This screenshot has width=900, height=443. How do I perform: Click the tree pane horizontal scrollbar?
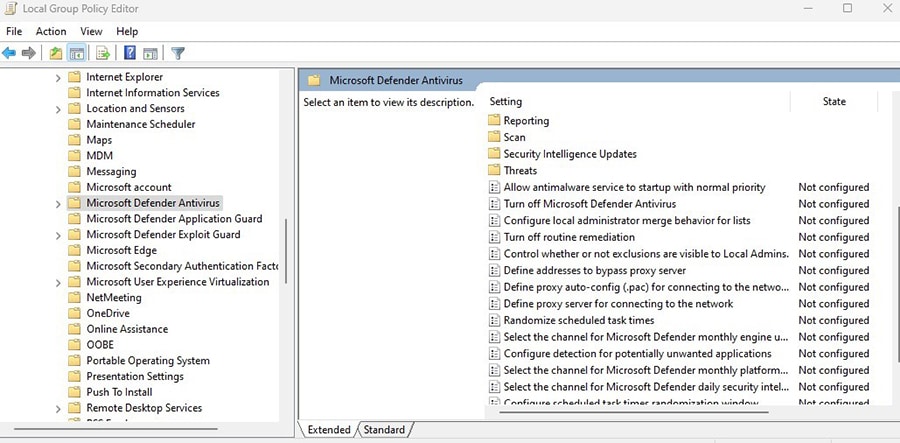coord(116,429)
